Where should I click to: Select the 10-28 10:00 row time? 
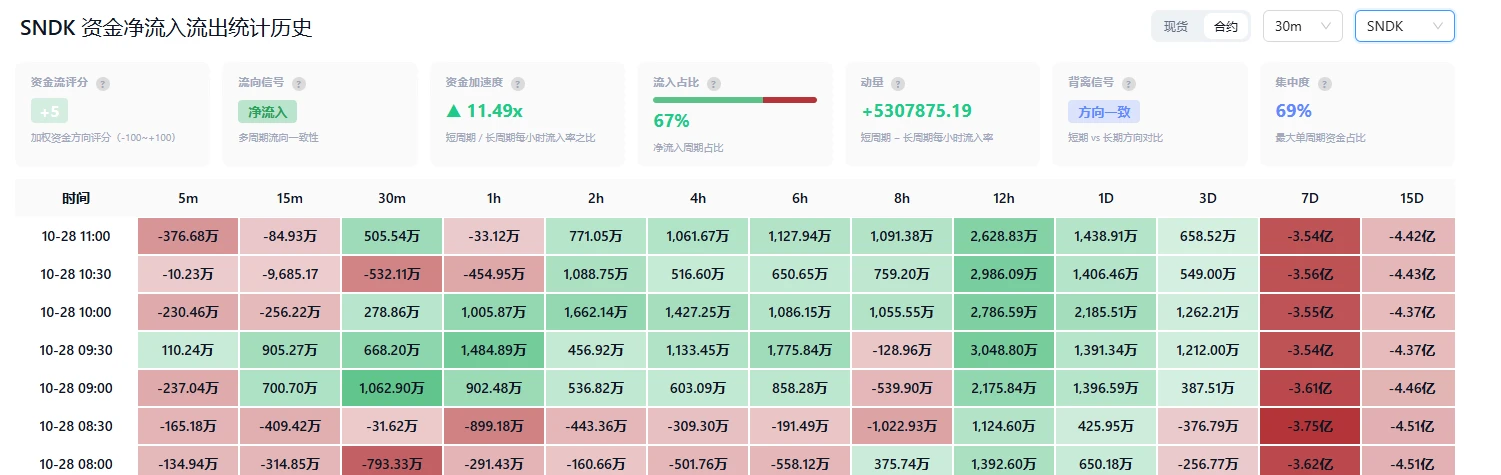click(76, 312)
